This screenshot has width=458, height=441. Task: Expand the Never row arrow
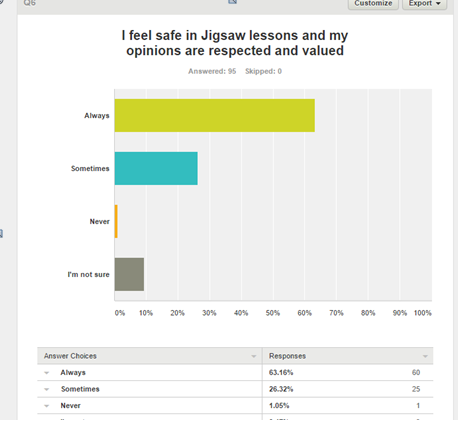[x=47, y=406]
